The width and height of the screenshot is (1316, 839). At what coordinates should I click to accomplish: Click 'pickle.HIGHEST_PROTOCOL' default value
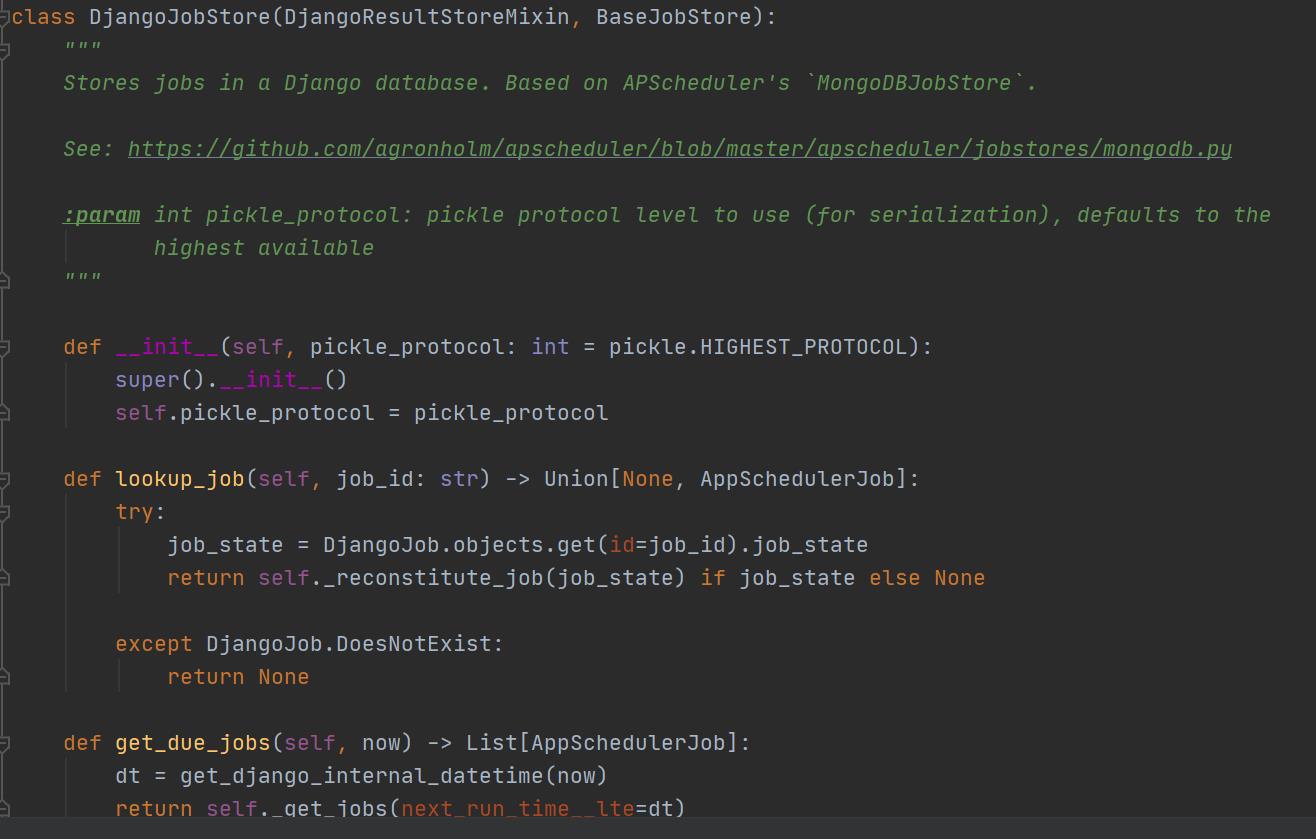point(758,347)
